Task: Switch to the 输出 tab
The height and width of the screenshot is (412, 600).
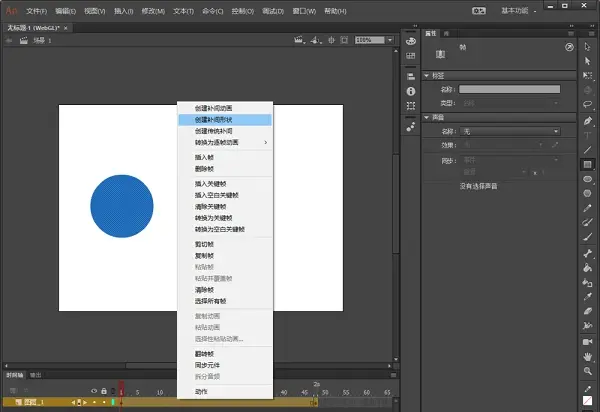Action: click(x=36, y=375)
